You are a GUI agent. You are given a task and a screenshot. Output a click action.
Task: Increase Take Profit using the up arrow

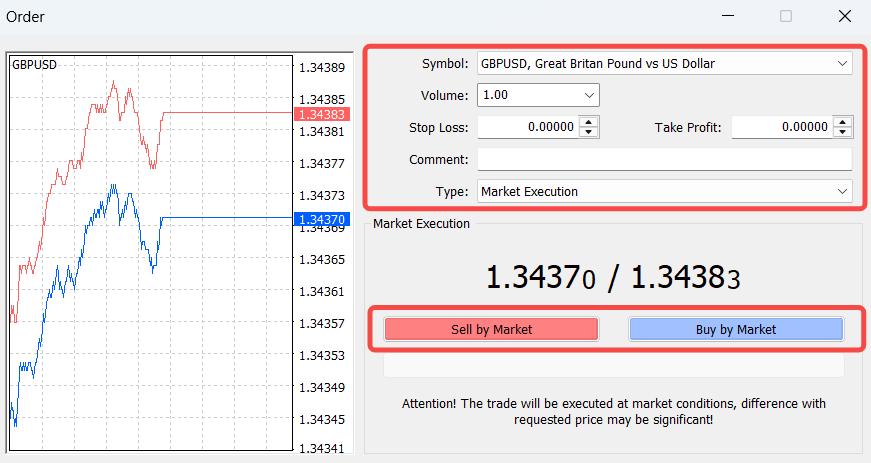[x=843, y=122]
